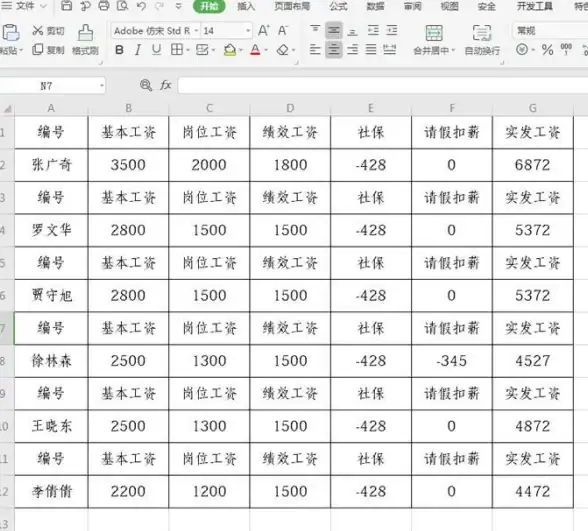The image size is (588, 531).
Task: Expand the 文件 menu arrow
Action: 44,6
